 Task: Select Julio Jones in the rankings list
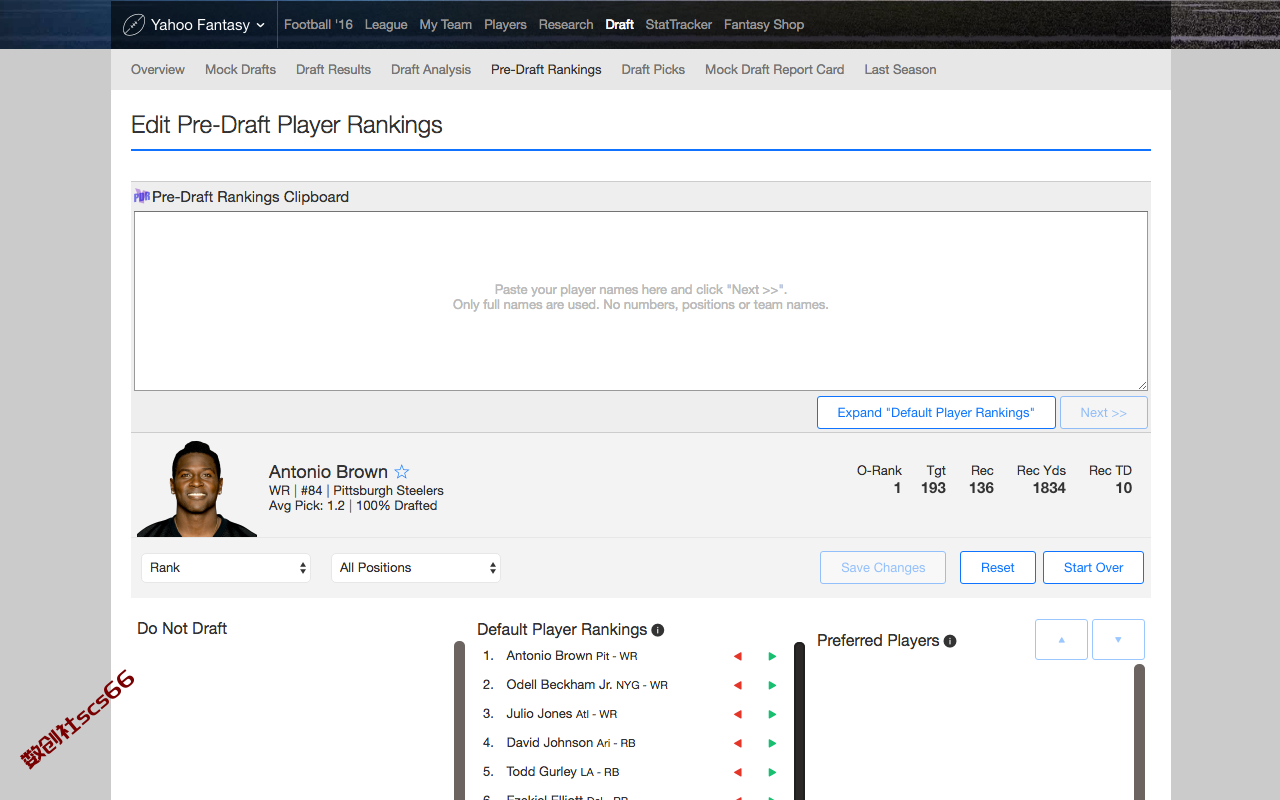(x=562, y=714)
